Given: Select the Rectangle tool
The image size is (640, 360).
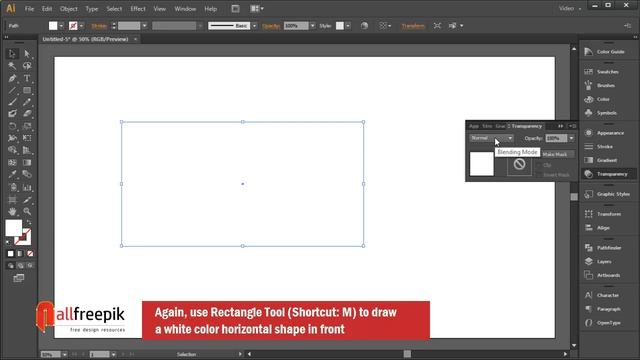Looking at the screenshot, I should pos(27,90).
